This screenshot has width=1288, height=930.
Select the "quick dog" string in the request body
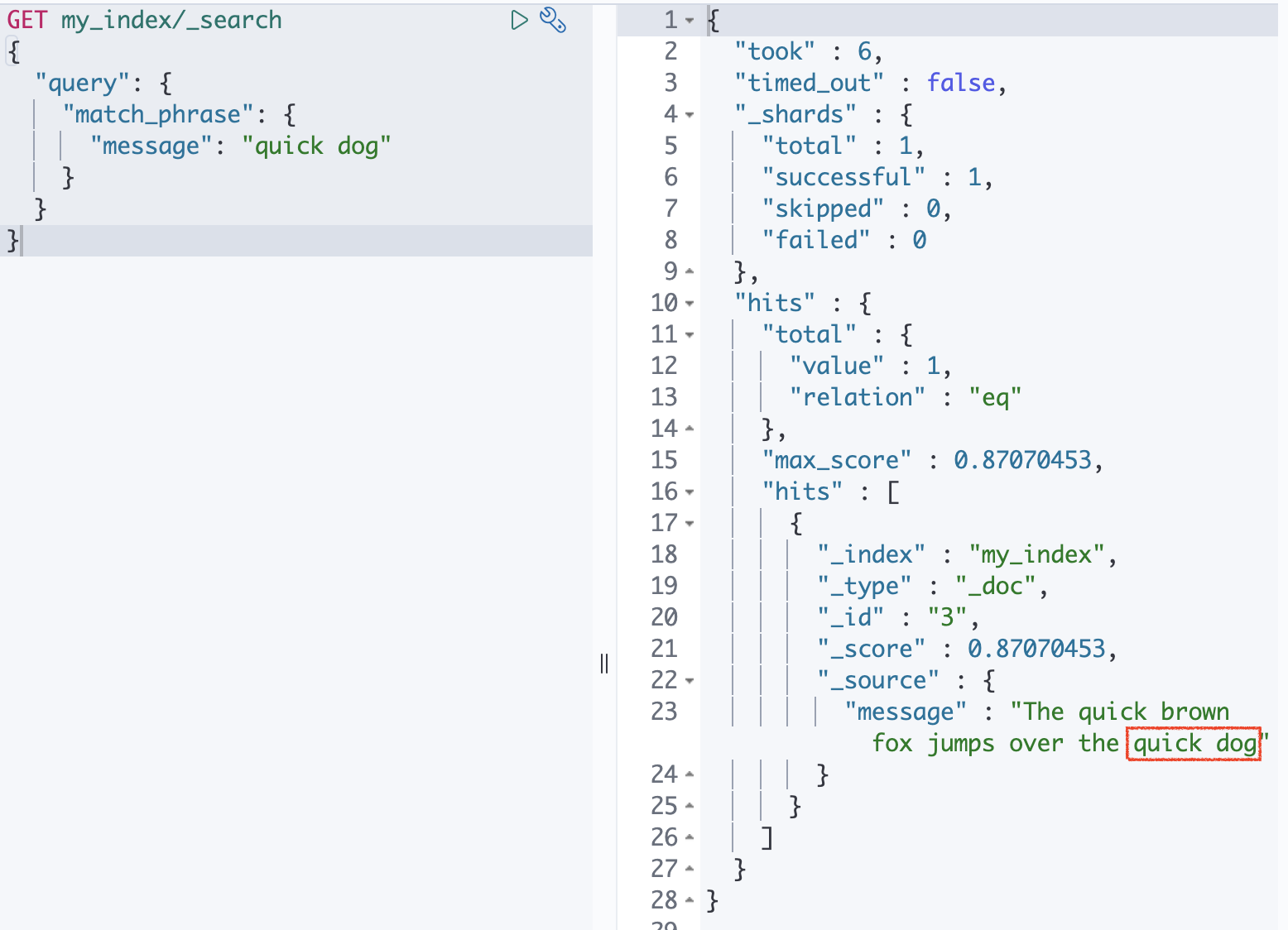[x=318, y=145]
